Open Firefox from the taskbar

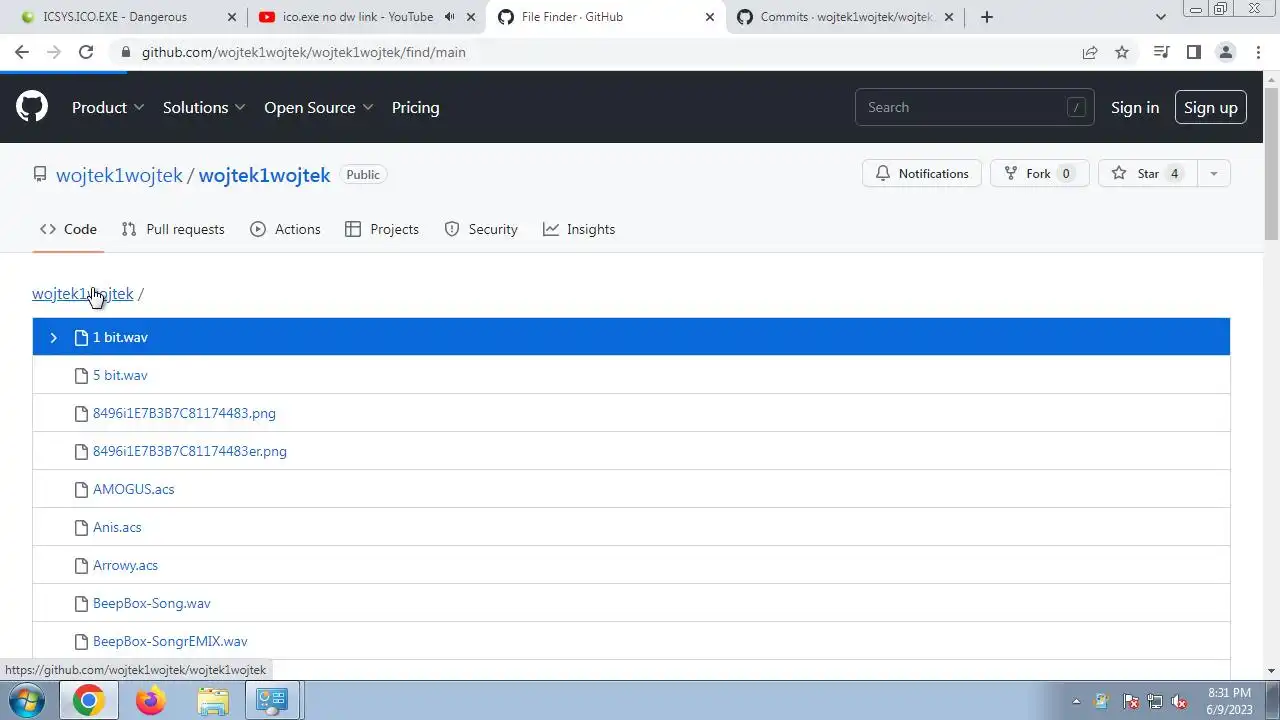pos(151,700)
